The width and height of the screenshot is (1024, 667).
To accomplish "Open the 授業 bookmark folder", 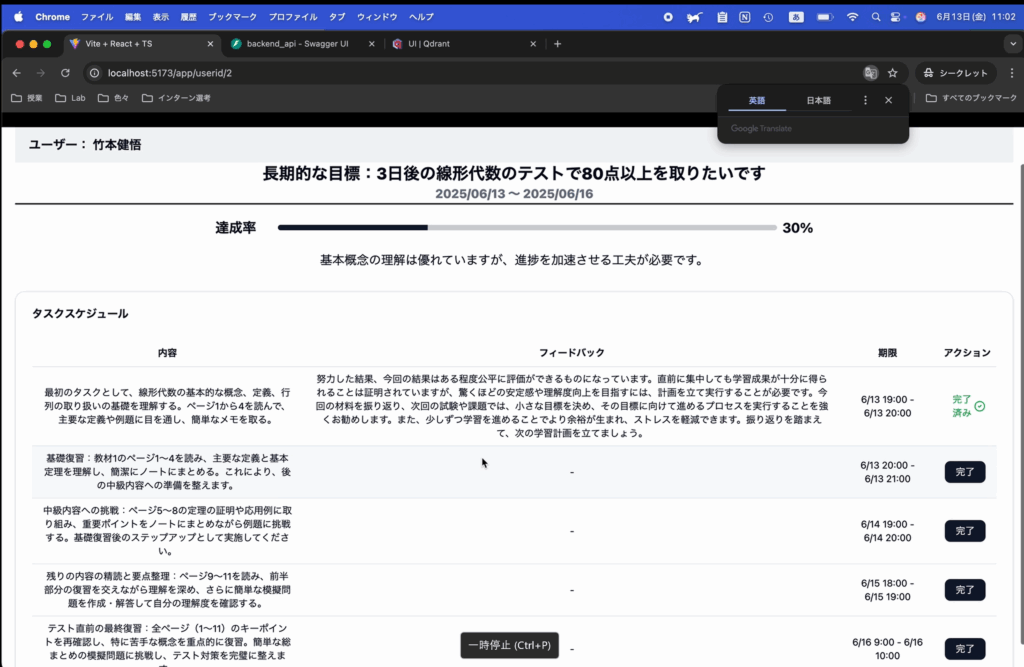I will point(27,98).
